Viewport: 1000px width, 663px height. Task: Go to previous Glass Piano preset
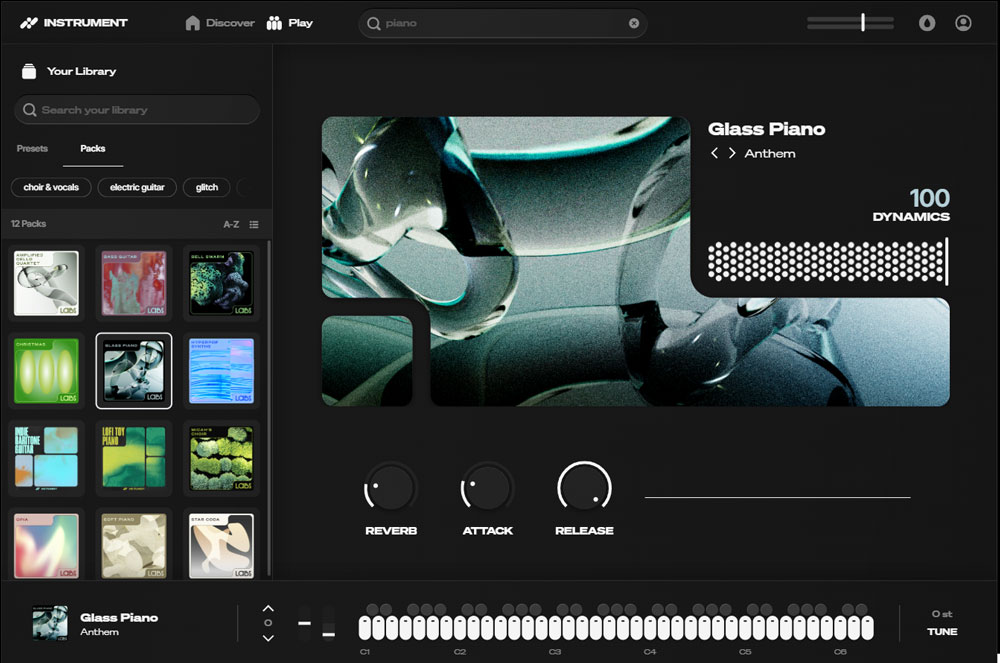click(714, 154)
